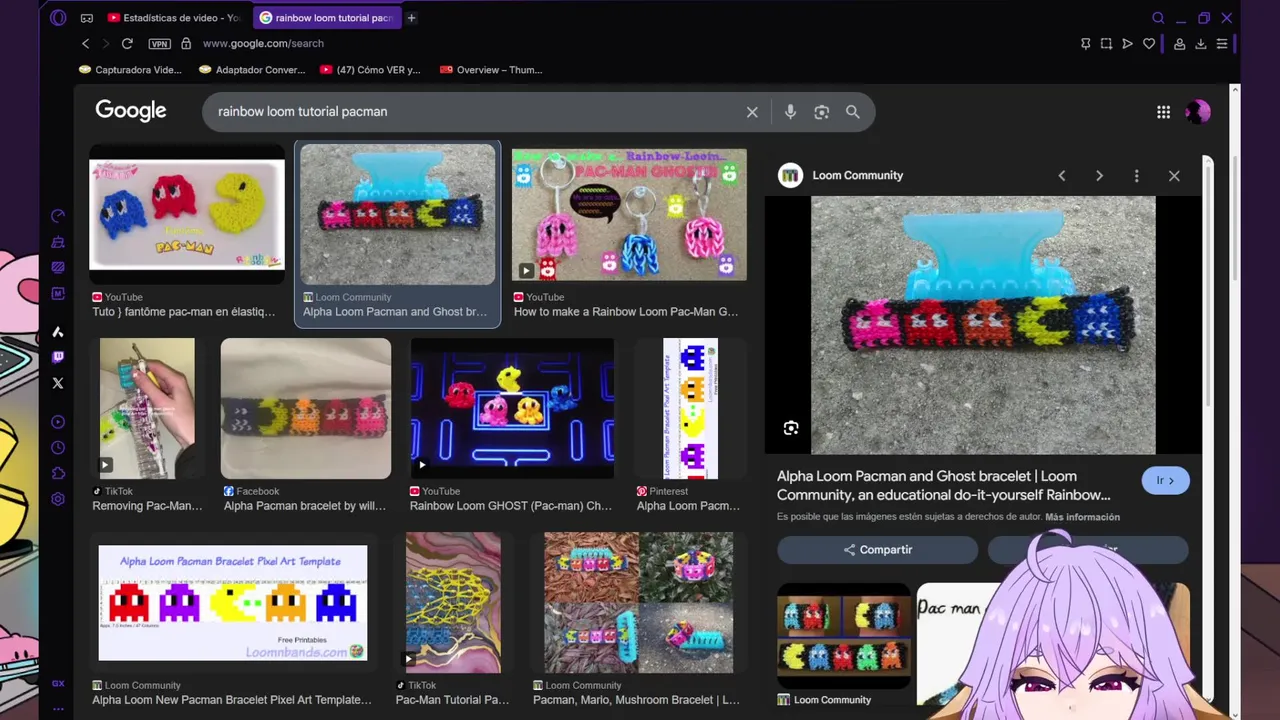Show previous image in preview panel
Screen dimensions: 1280x720
[x=1062, y=176]
